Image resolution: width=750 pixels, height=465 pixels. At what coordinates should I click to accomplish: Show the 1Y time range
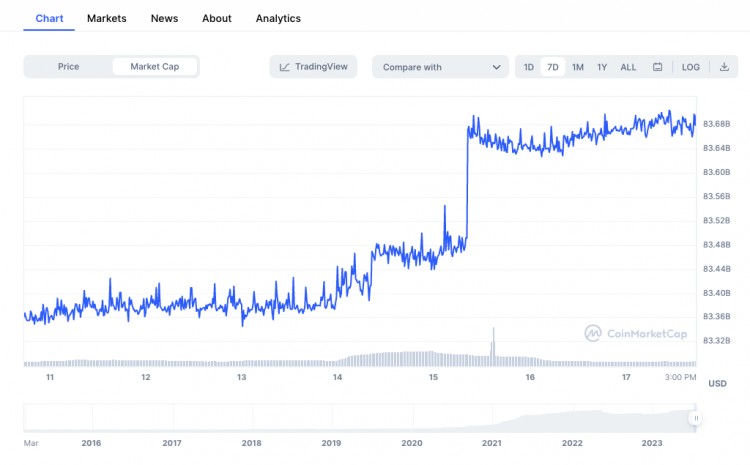(x=602, y=67)
